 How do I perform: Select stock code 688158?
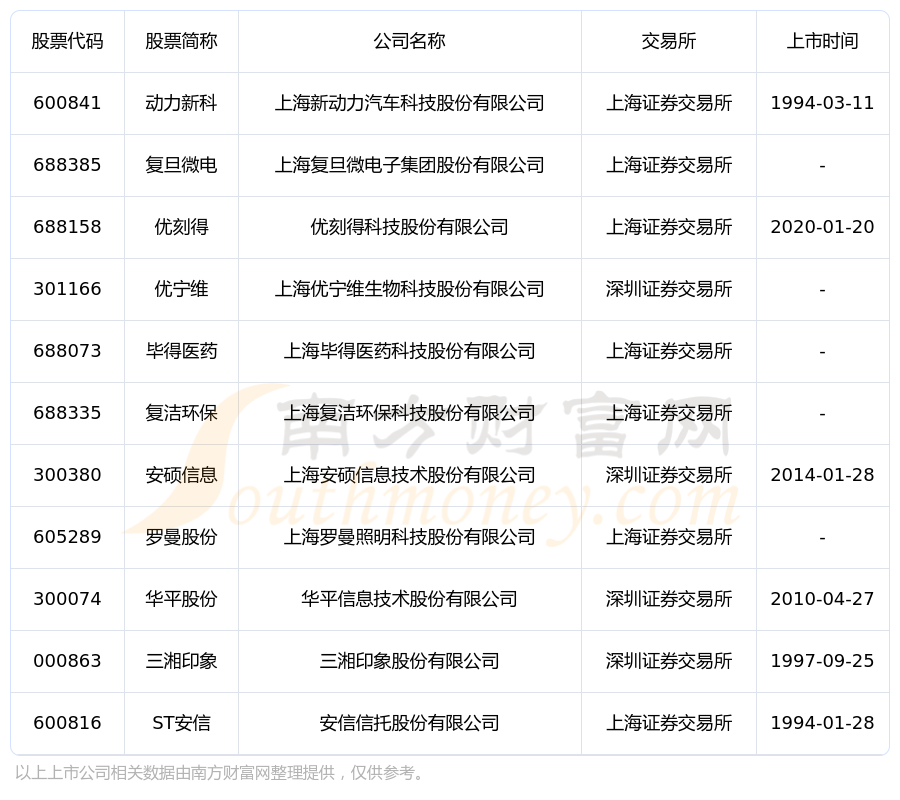67,227
